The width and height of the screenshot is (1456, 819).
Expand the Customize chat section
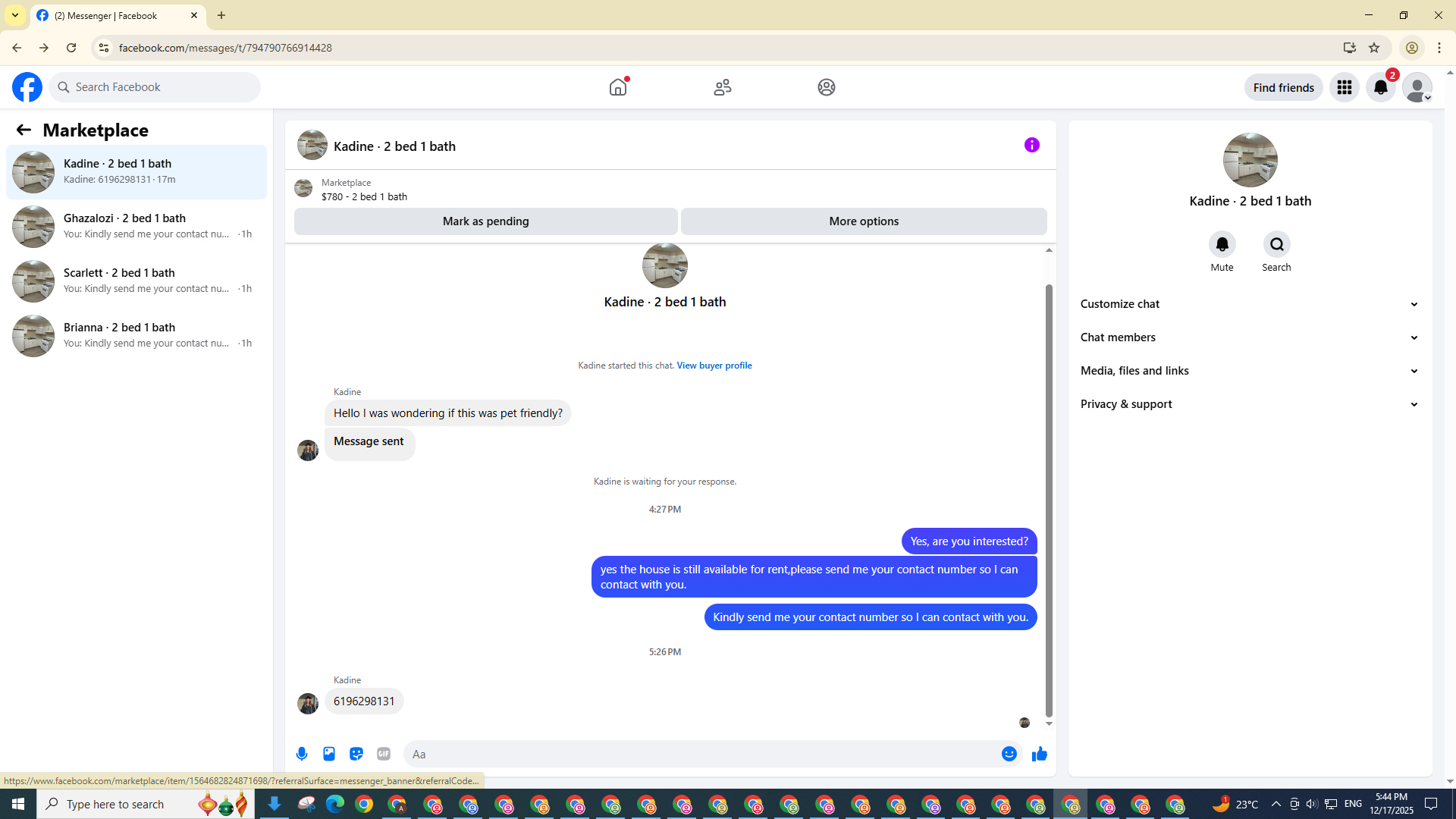pyautogui.click(x=1249, y=304)
